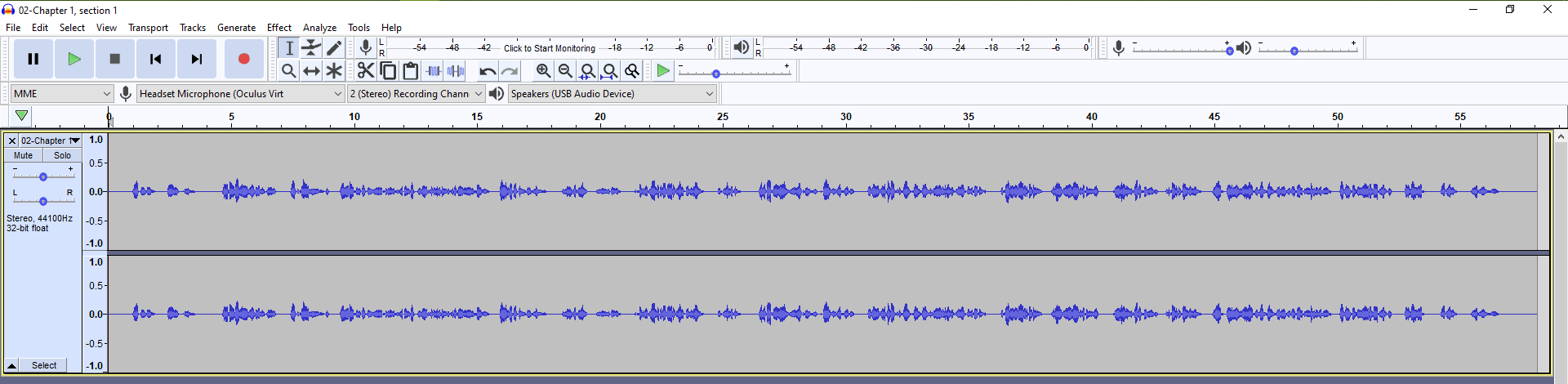Screen dimensions: 1568x384
Task: Click the Skip to End button
Action: coord(197,59)
